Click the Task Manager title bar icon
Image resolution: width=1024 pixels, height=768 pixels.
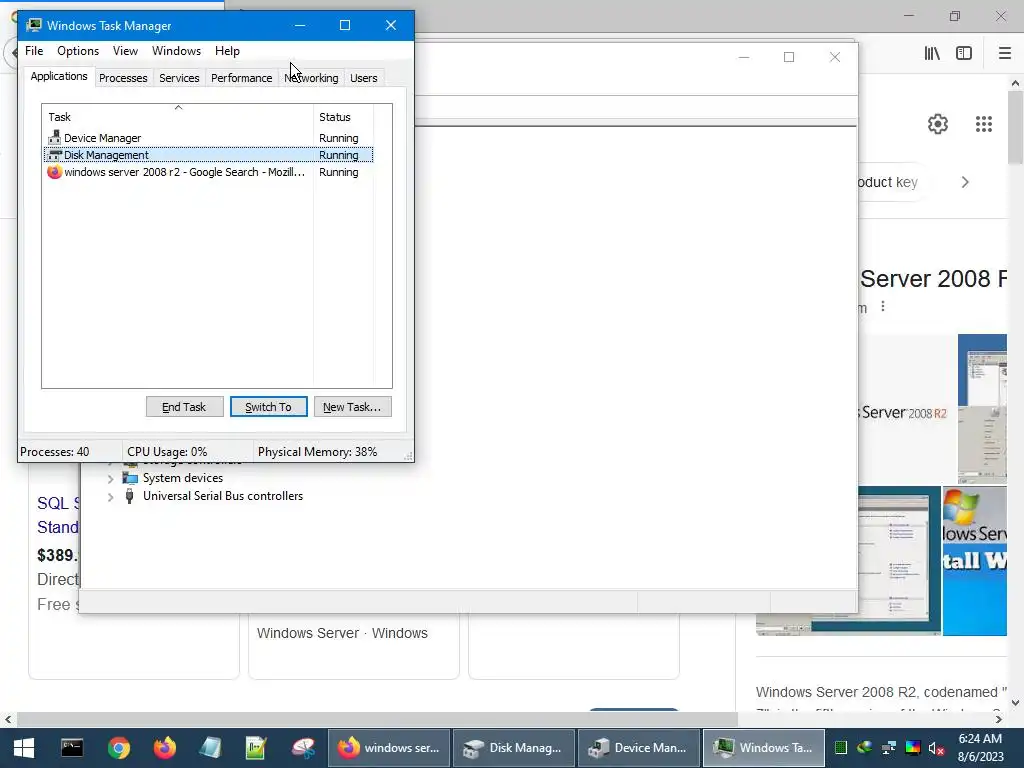[x=33, y=25]
